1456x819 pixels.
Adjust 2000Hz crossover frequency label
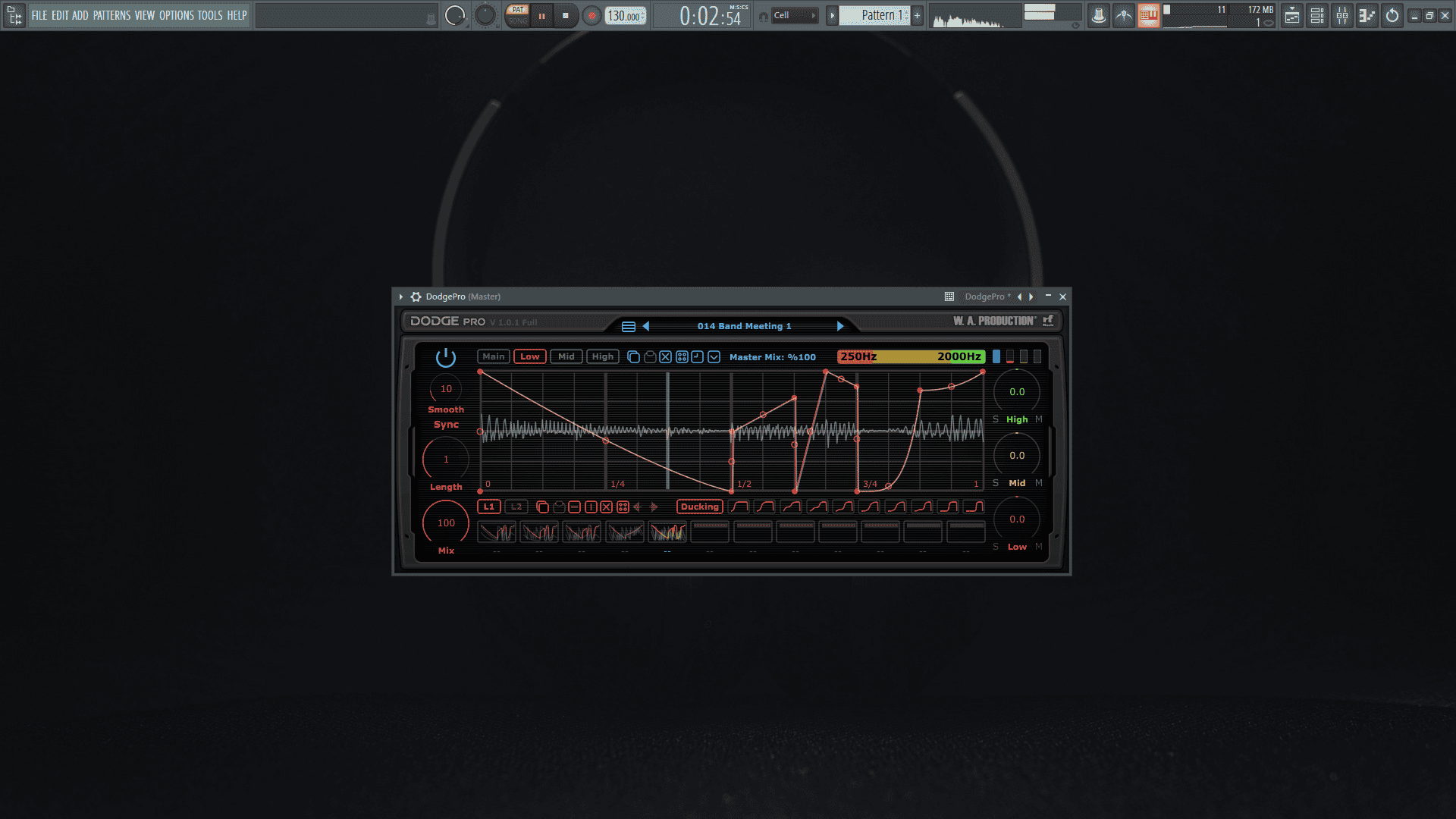pos(959,356)
